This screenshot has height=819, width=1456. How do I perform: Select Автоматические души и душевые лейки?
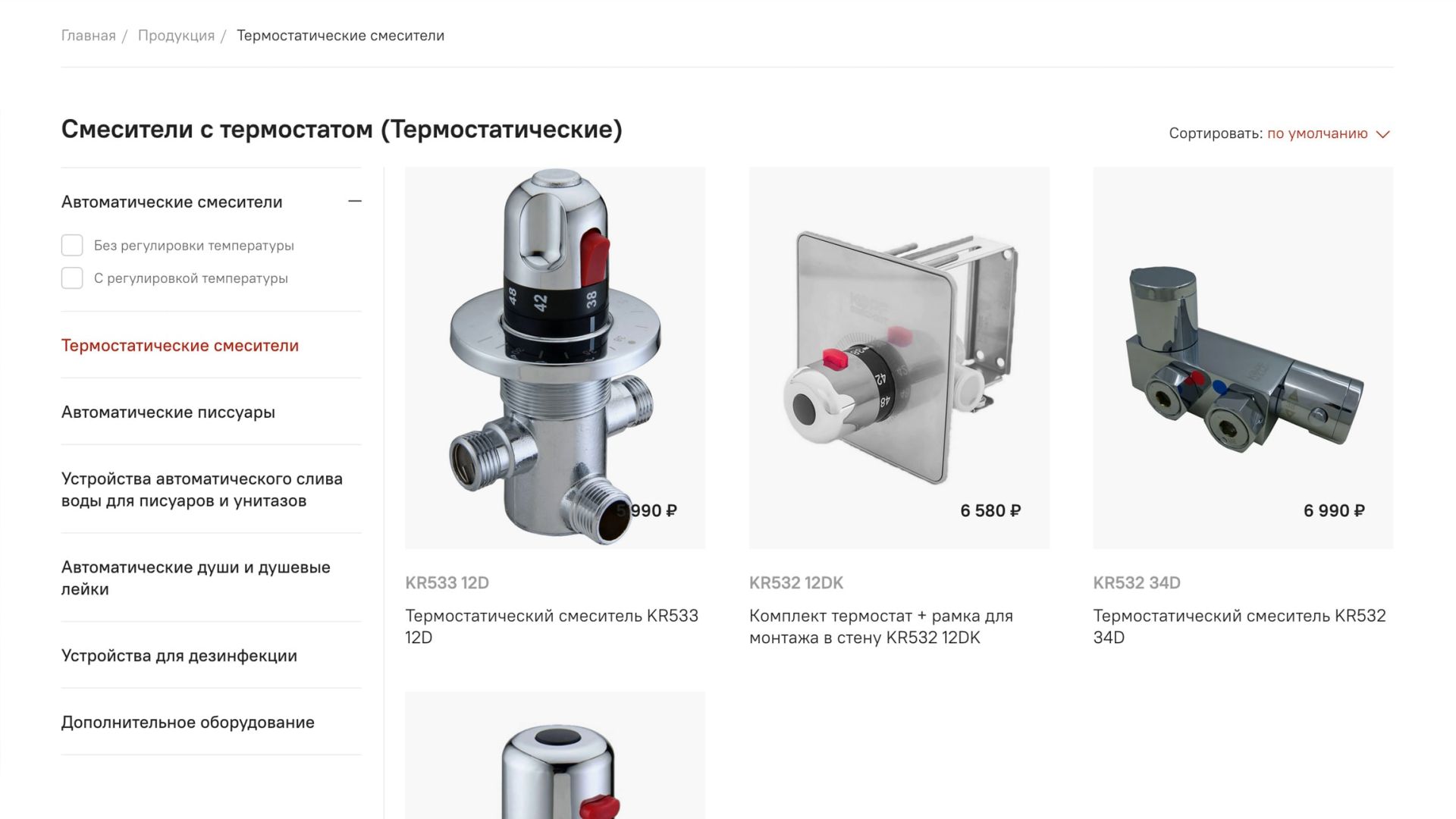click(196, 579)
